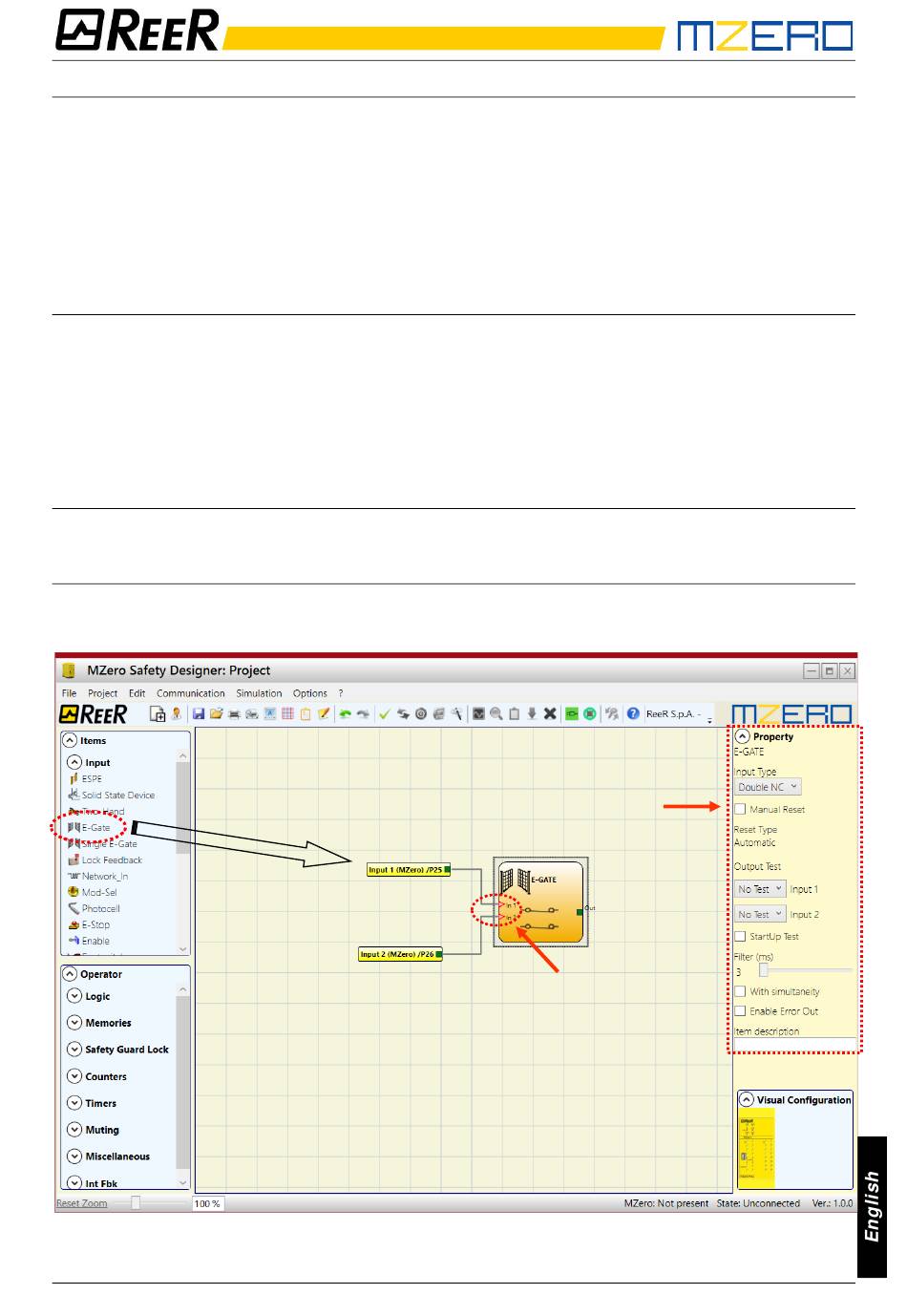
Task: Click the user password toolbar icon
Action: (x=176, y=713)
